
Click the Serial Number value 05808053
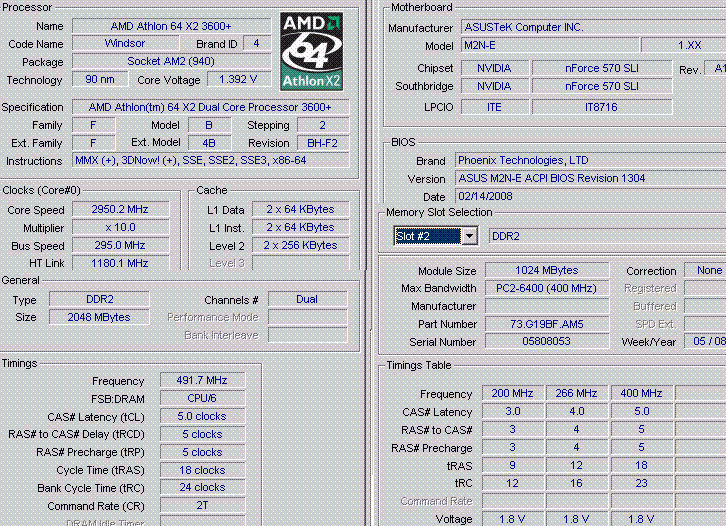pyautogui.click(x=547, y=341)
